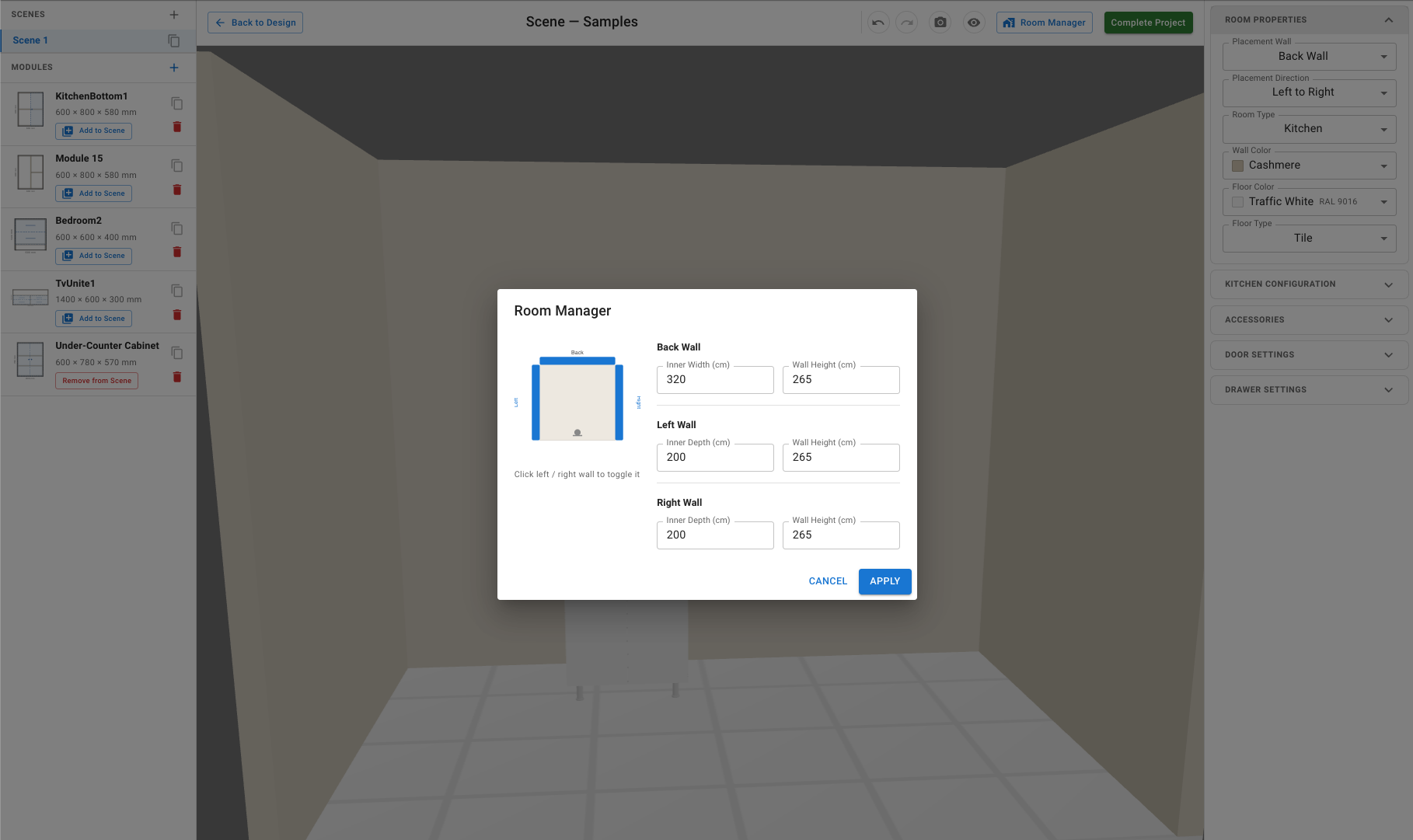The image size is (1413, 840).
Task: Cancel the Room Manager dialog
Action: click(828, 581)
